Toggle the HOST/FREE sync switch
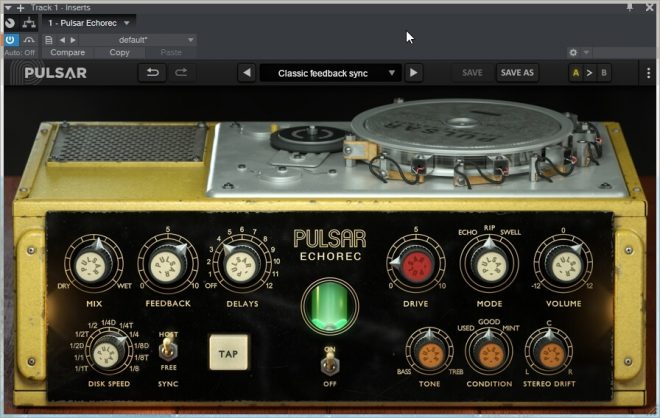 168,349
